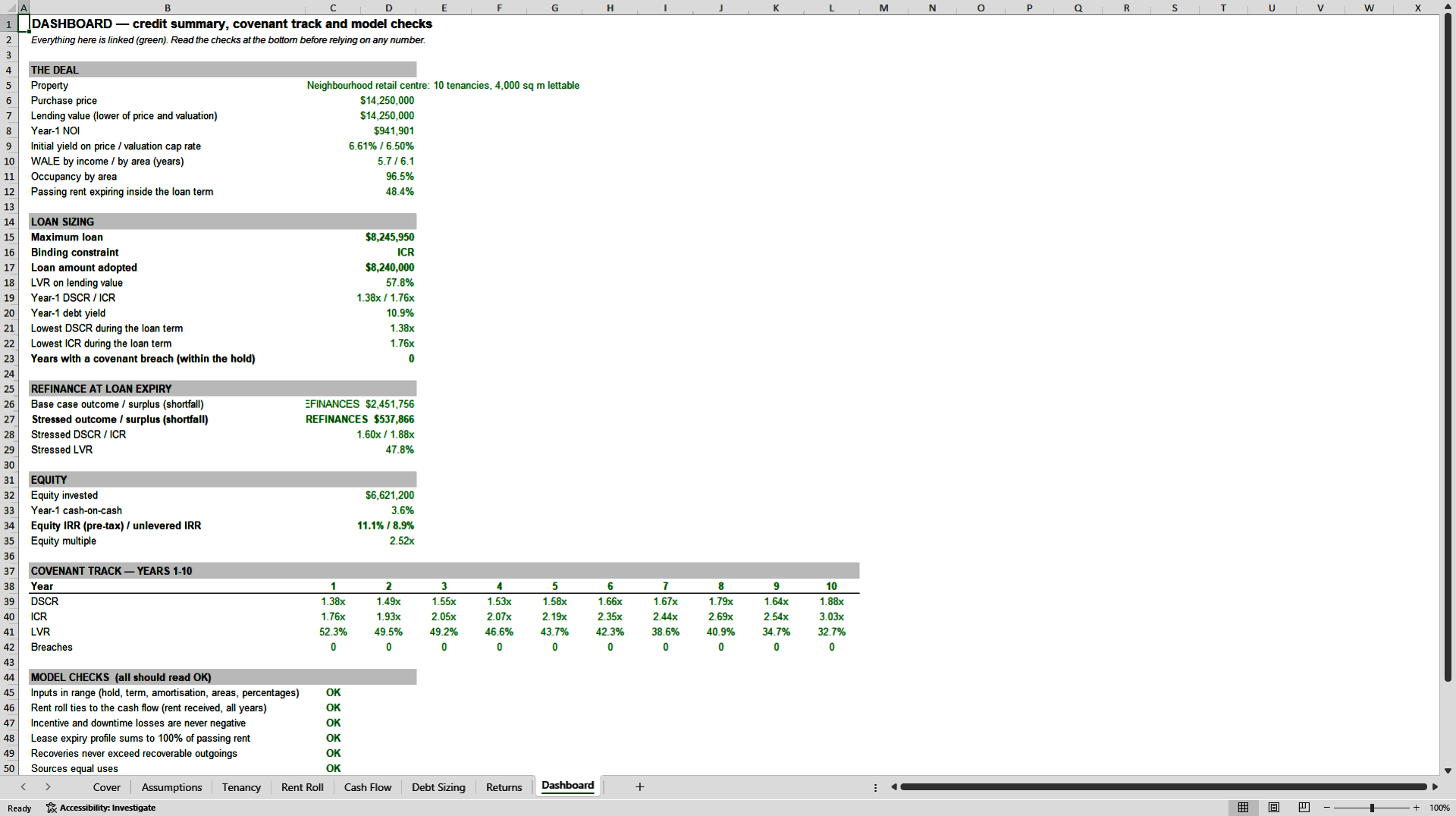Add a new sheet with plus button

639,786
